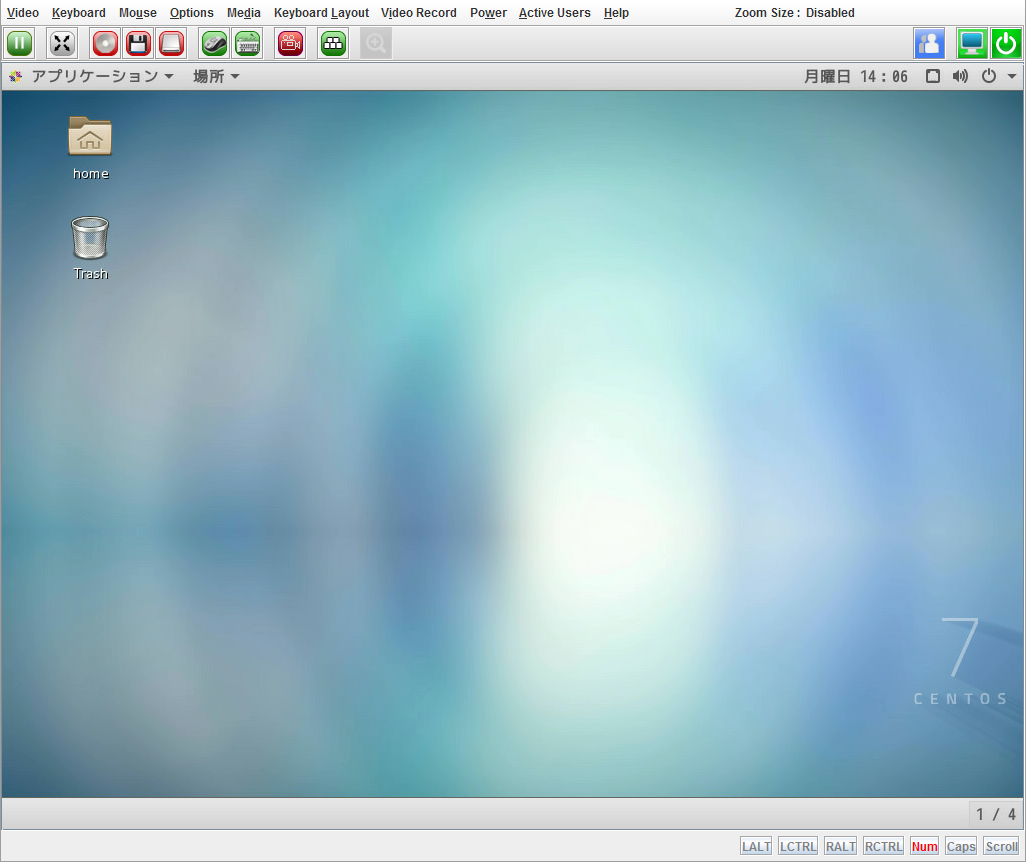The width and height of the screenshot is (1026, 862).
Task: Click the green power button icon
Action: click(1006, 44)
